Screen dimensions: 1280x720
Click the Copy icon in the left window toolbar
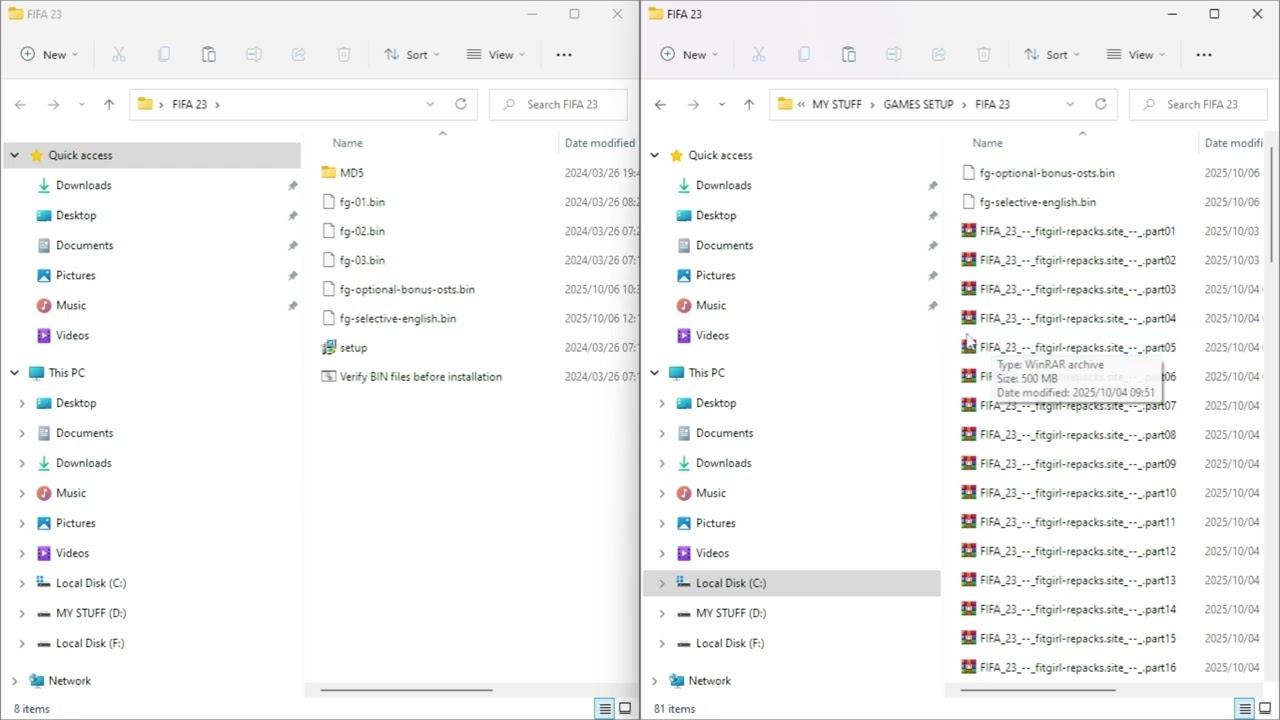164,55
